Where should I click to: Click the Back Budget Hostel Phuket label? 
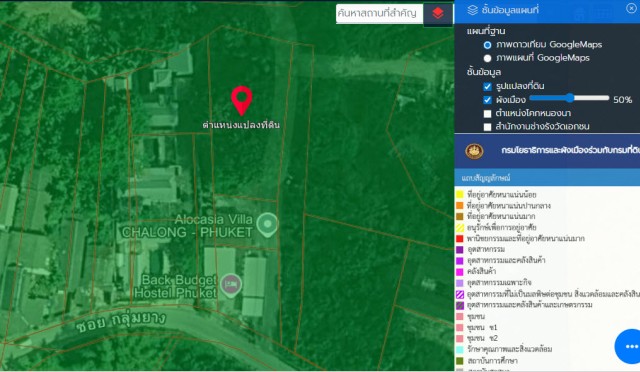176,286
